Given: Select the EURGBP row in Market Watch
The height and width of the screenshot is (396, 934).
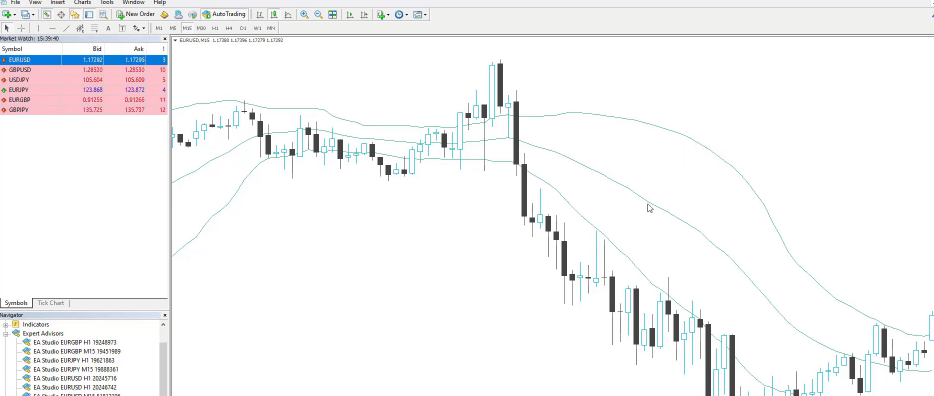Looking at the screenshot, I should coord(84,100).
